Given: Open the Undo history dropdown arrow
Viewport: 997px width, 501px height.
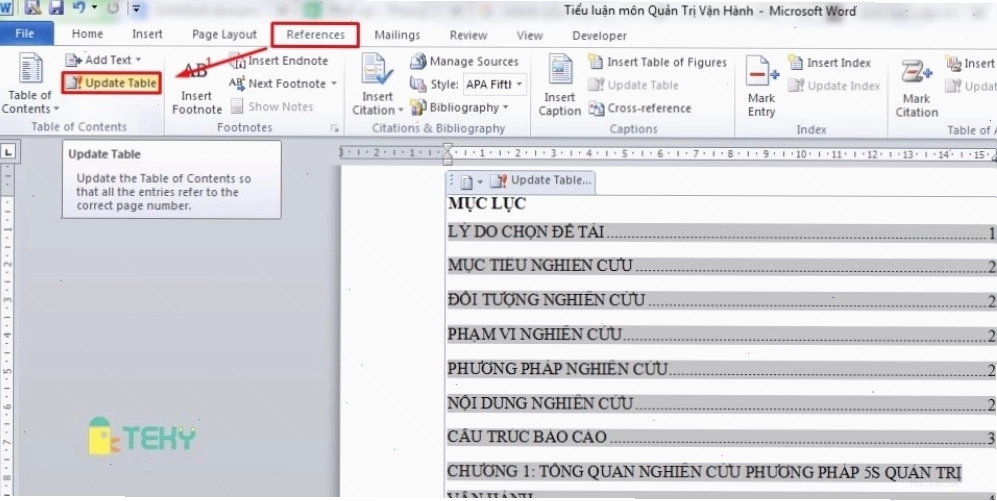Looking at the screenshot, I should point(95,8).
